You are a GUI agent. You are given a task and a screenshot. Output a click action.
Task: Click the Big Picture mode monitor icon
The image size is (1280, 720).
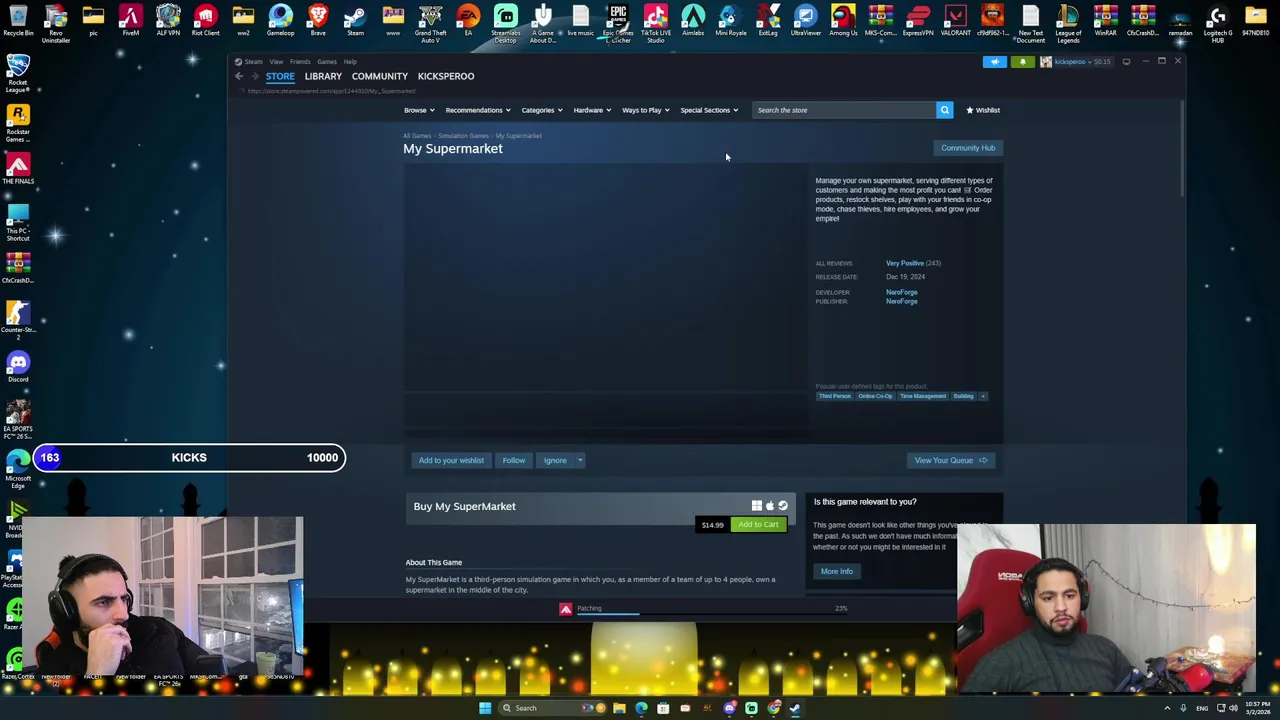pyautogui.click(x=1126, y=62)
